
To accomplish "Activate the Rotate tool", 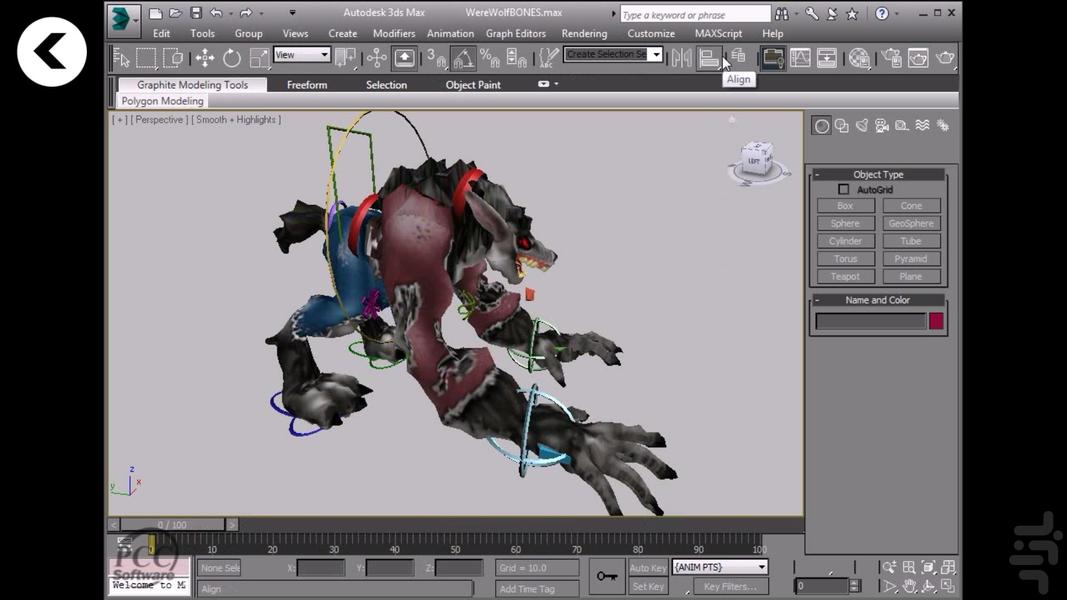I will point(232,58).
